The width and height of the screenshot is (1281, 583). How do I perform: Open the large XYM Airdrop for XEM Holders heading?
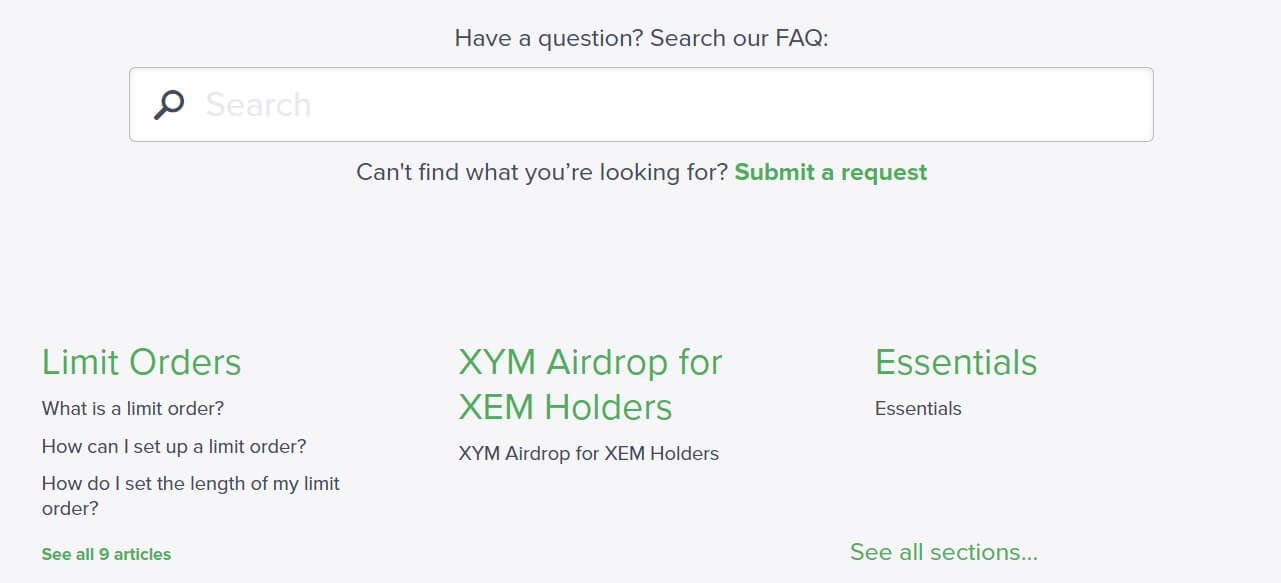click(x=590, y=384)
